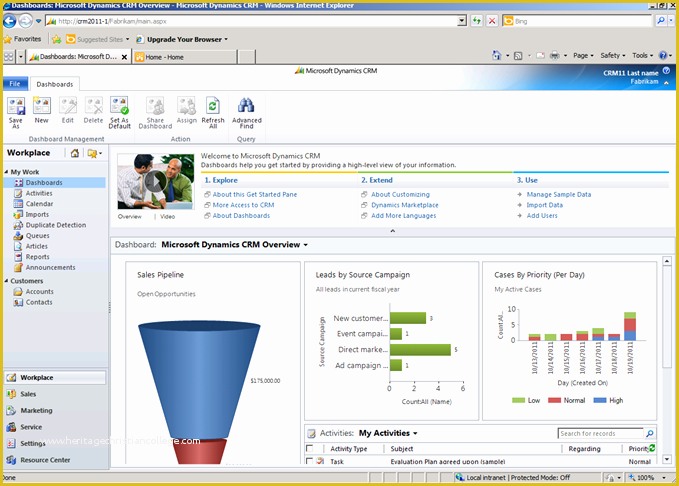This screenshot has width=679, height=486.
Task: Click the Search for records field
Action: pos(601,433)
